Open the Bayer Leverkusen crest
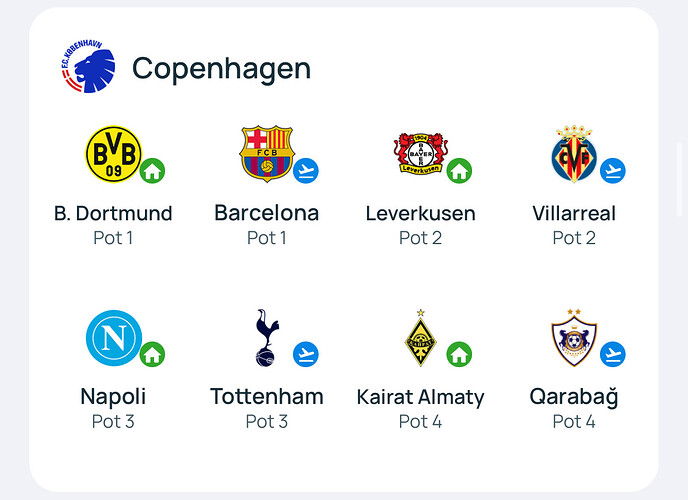 point(420,154)
